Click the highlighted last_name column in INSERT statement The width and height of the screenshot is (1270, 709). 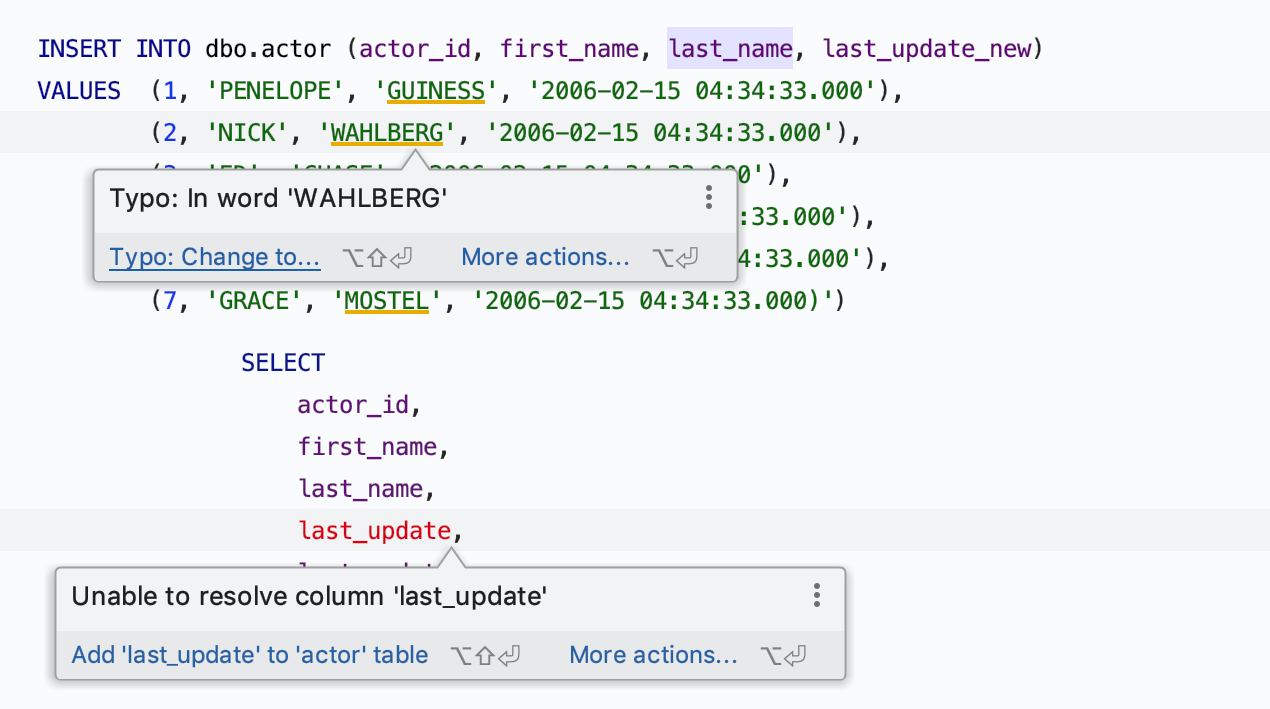tap(730, 48)
